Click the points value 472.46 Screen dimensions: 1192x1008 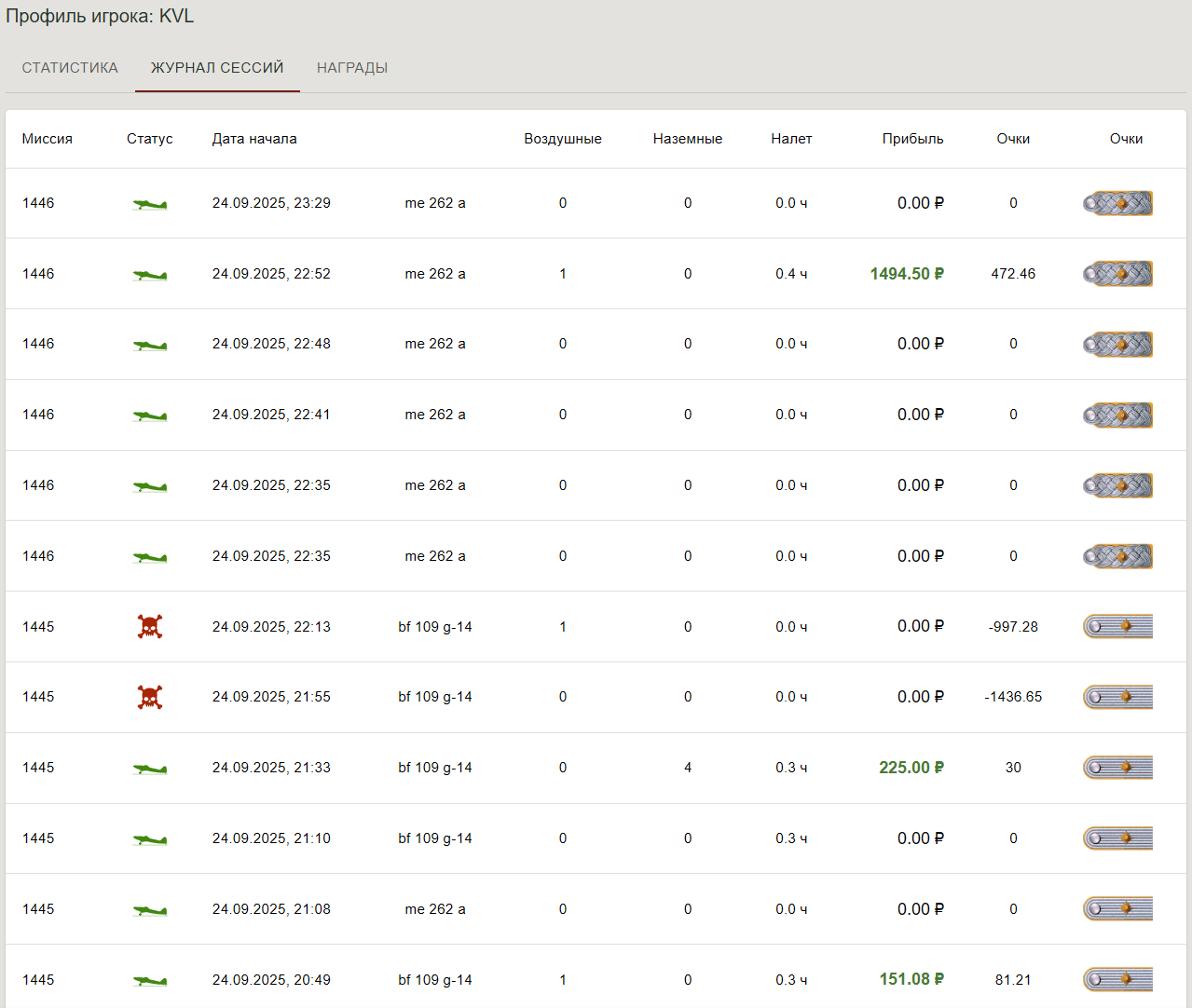[x=1013, y=274]
